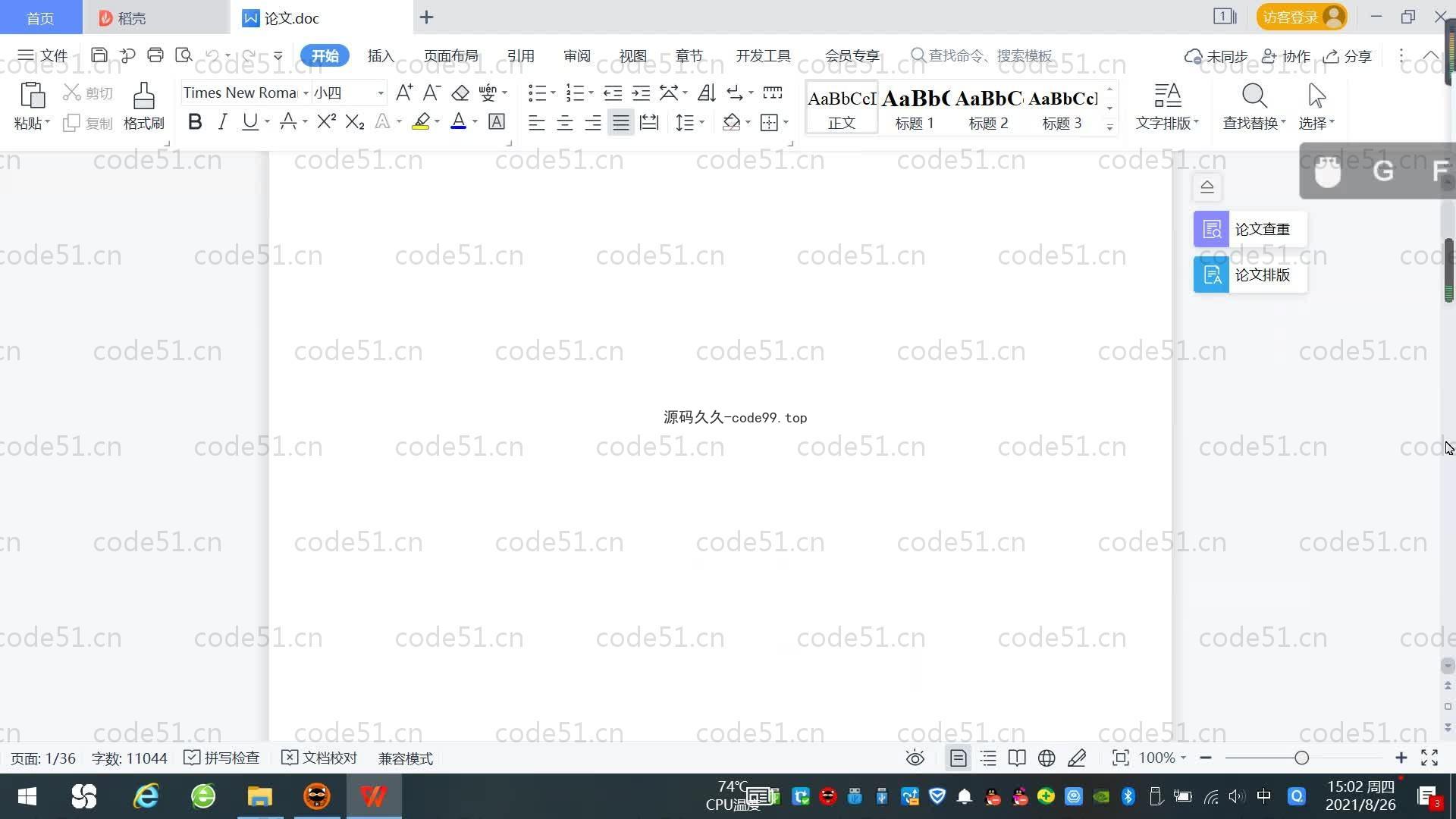Expand the styles gallery
Image resolution: width=1456 pixels, height=819 pixels.
click(x=1109, y=127)
